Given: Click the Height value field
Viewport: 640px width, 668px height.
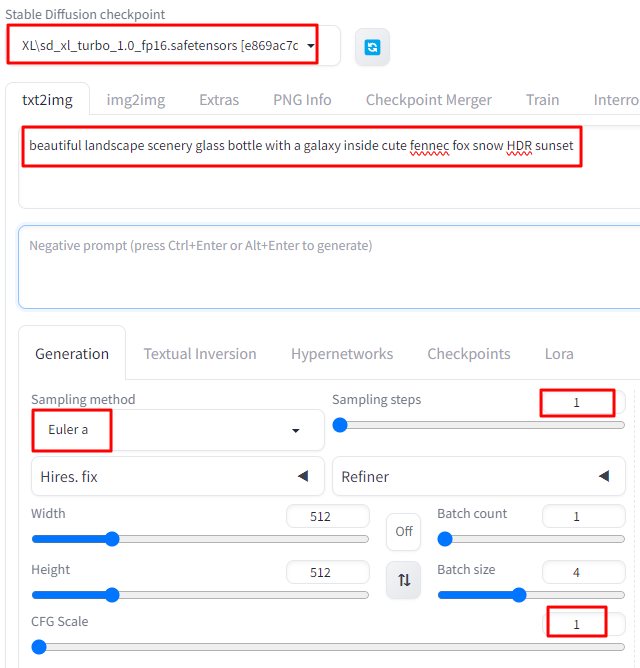Looking at the screenshot, I should click(328, 572).
